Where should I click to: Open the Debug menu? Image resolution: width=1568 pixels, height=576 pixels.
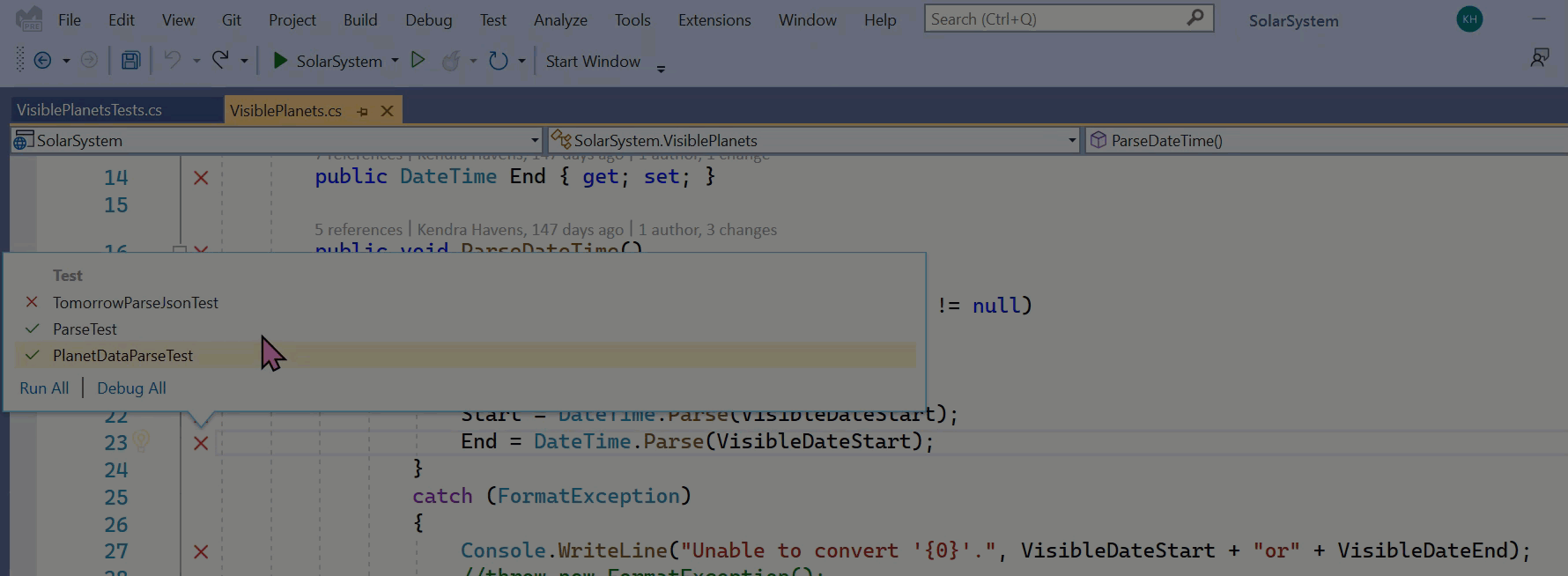(x=428, y=20)
